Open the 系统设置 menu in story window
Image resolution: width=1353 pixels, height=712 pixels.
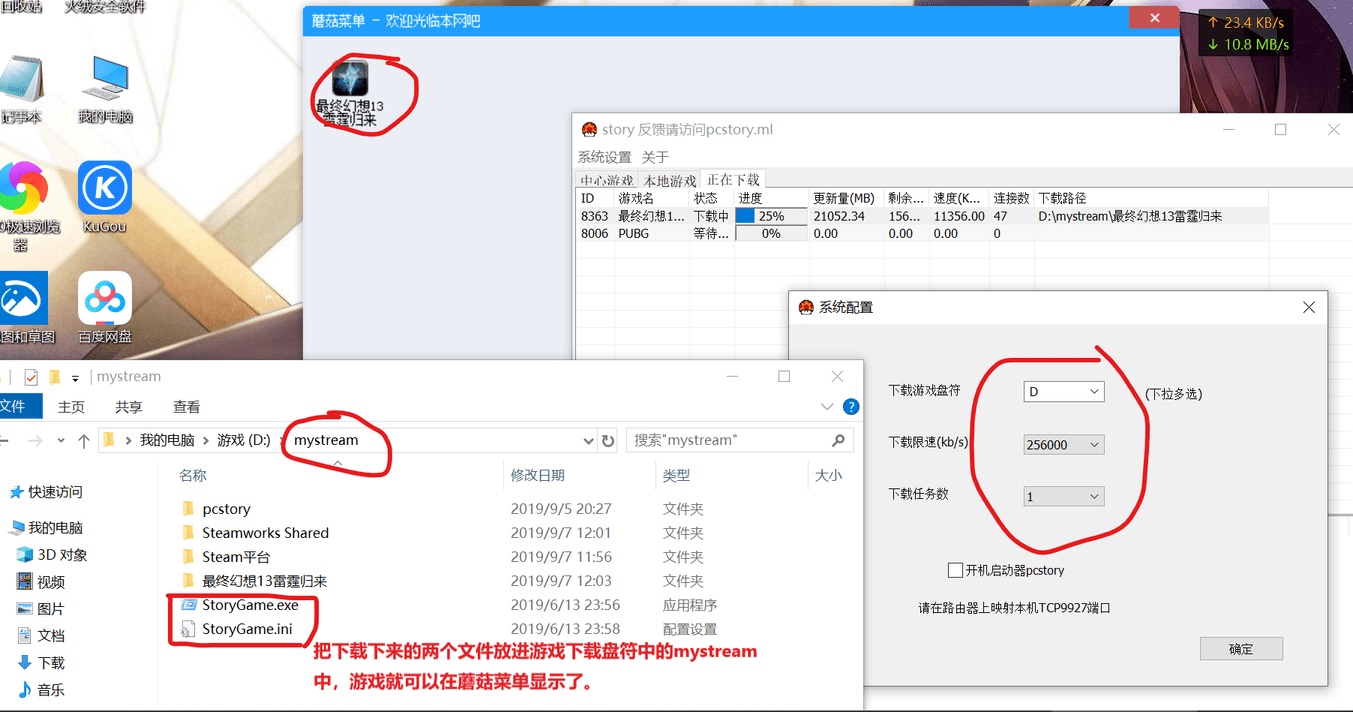coord(604,157)
